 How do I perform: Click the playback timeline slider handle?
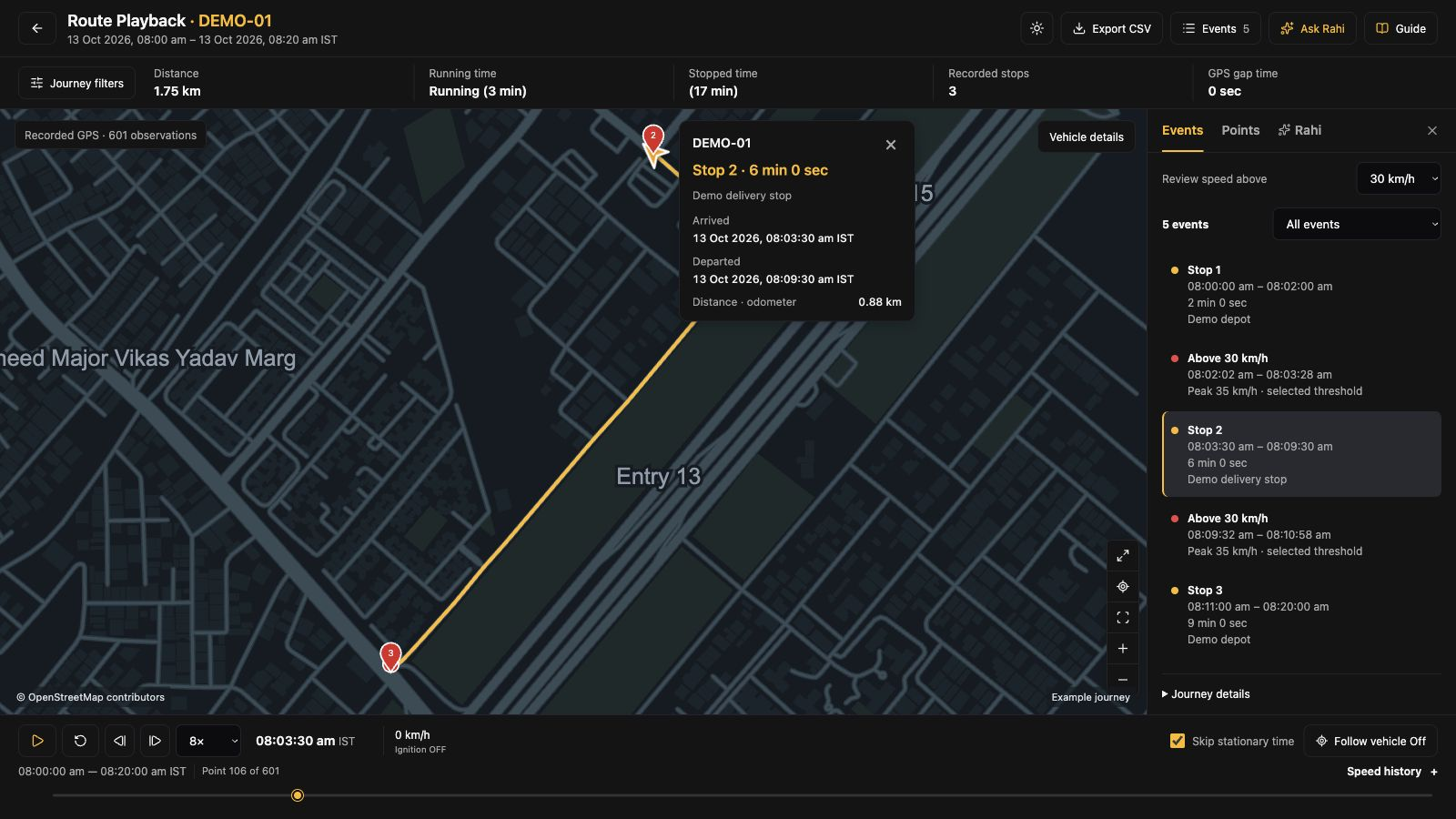(x=298, y=795)
